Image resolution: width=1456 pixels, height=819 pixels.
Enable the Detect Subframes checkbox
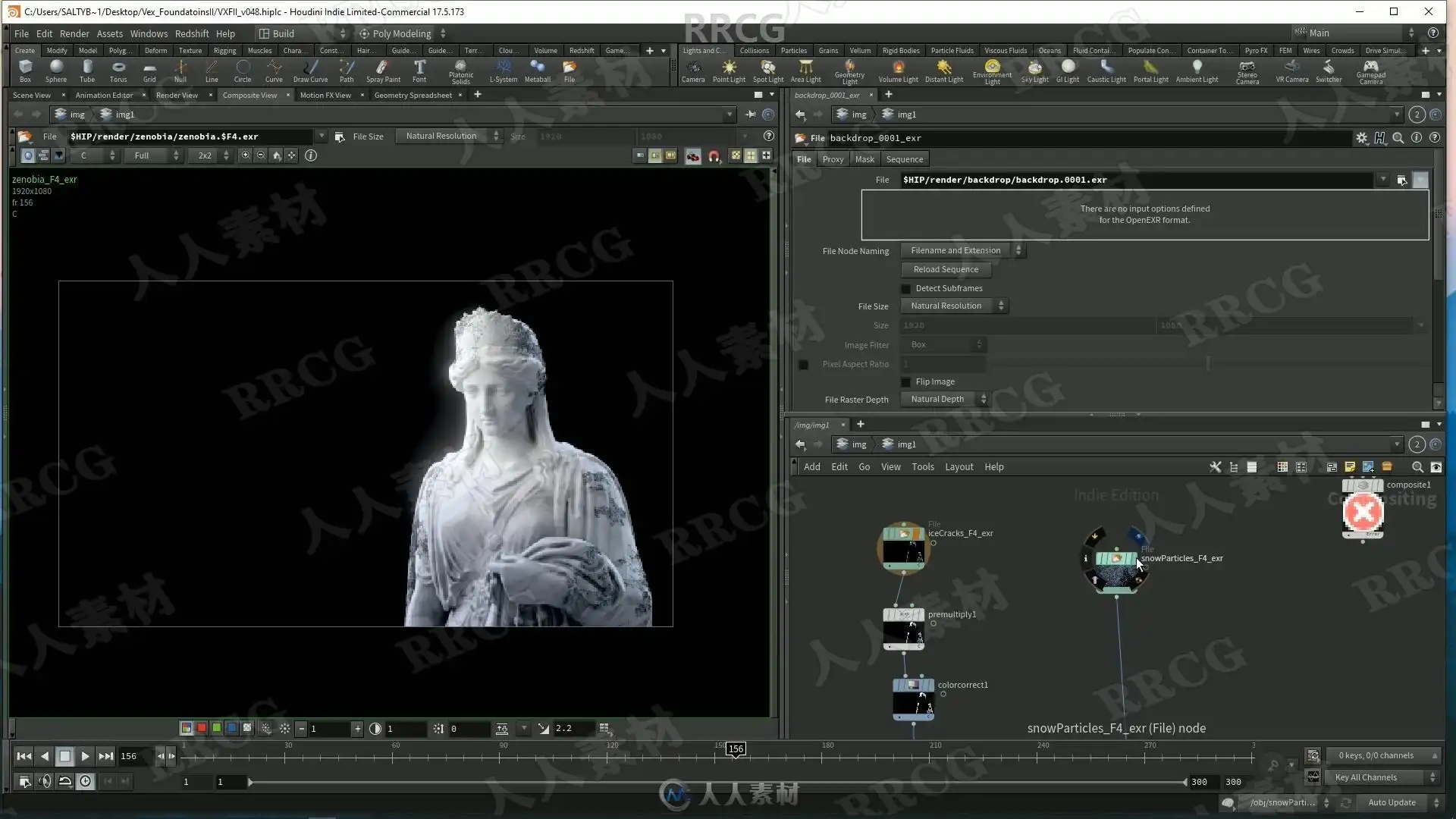[905, 289]
